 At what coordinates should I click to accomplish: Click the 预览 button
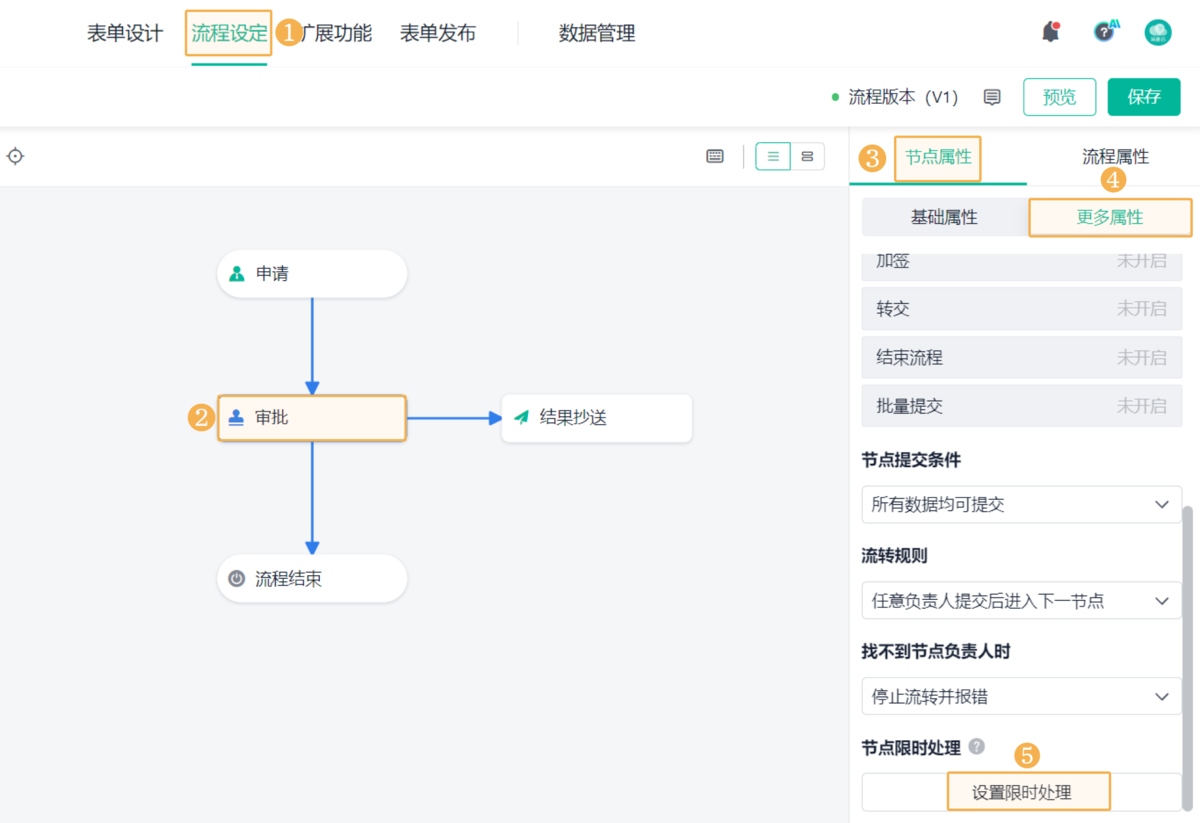(x=1059, y=97)
